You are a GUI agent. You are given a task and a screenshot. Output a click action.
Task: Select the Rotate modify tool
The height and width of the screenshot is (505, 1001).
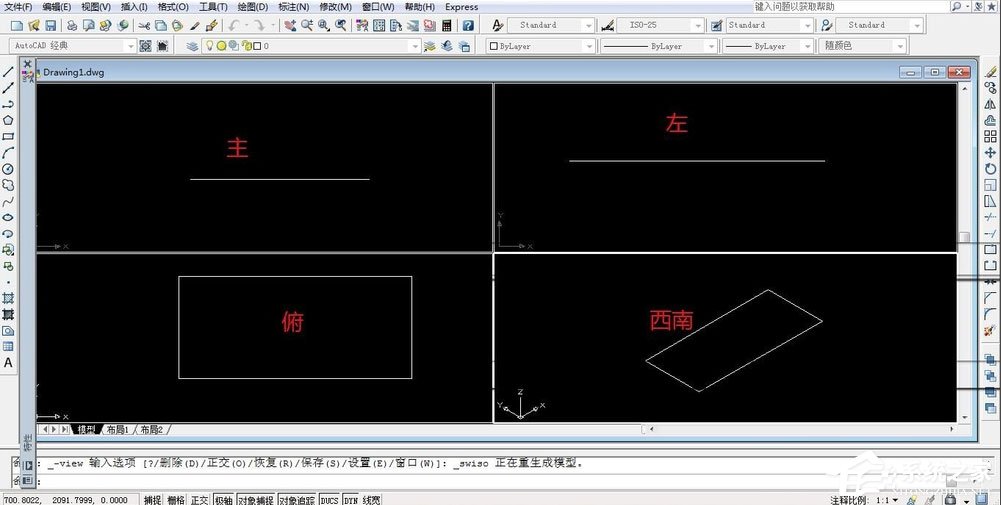coord(990,169)
